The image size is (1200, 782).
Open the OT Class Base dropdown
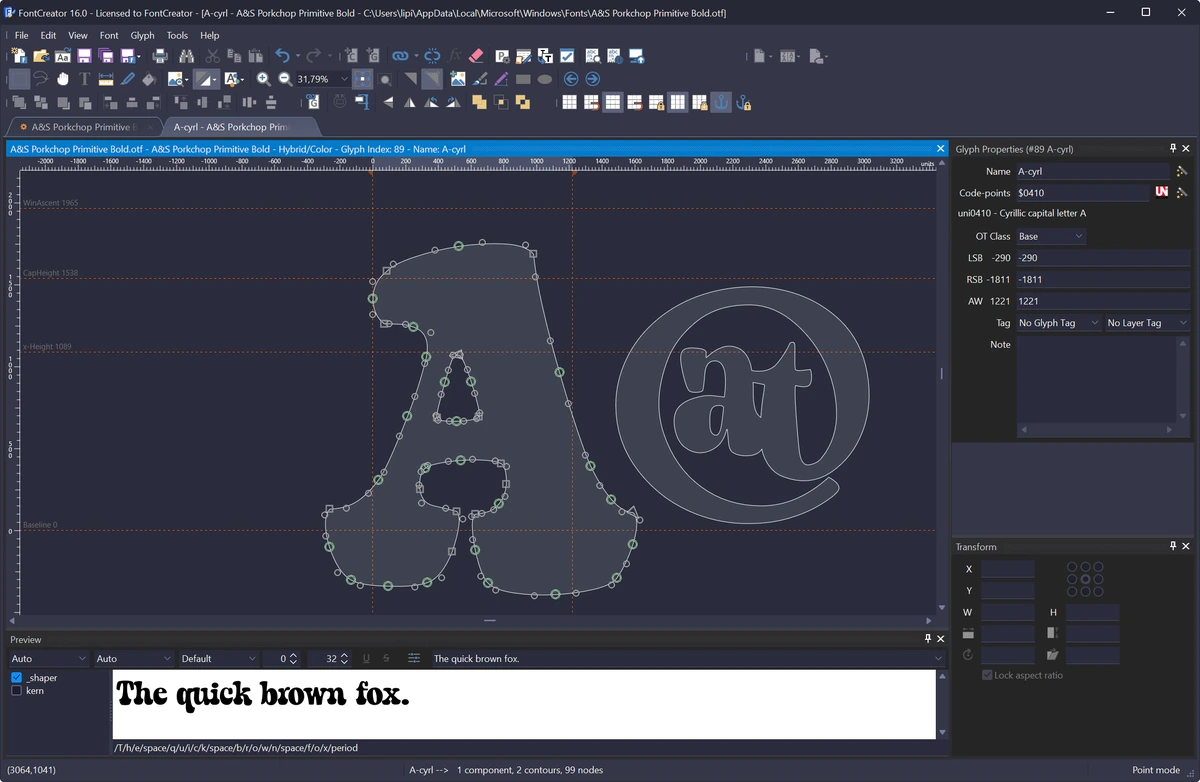point(1051,237)
